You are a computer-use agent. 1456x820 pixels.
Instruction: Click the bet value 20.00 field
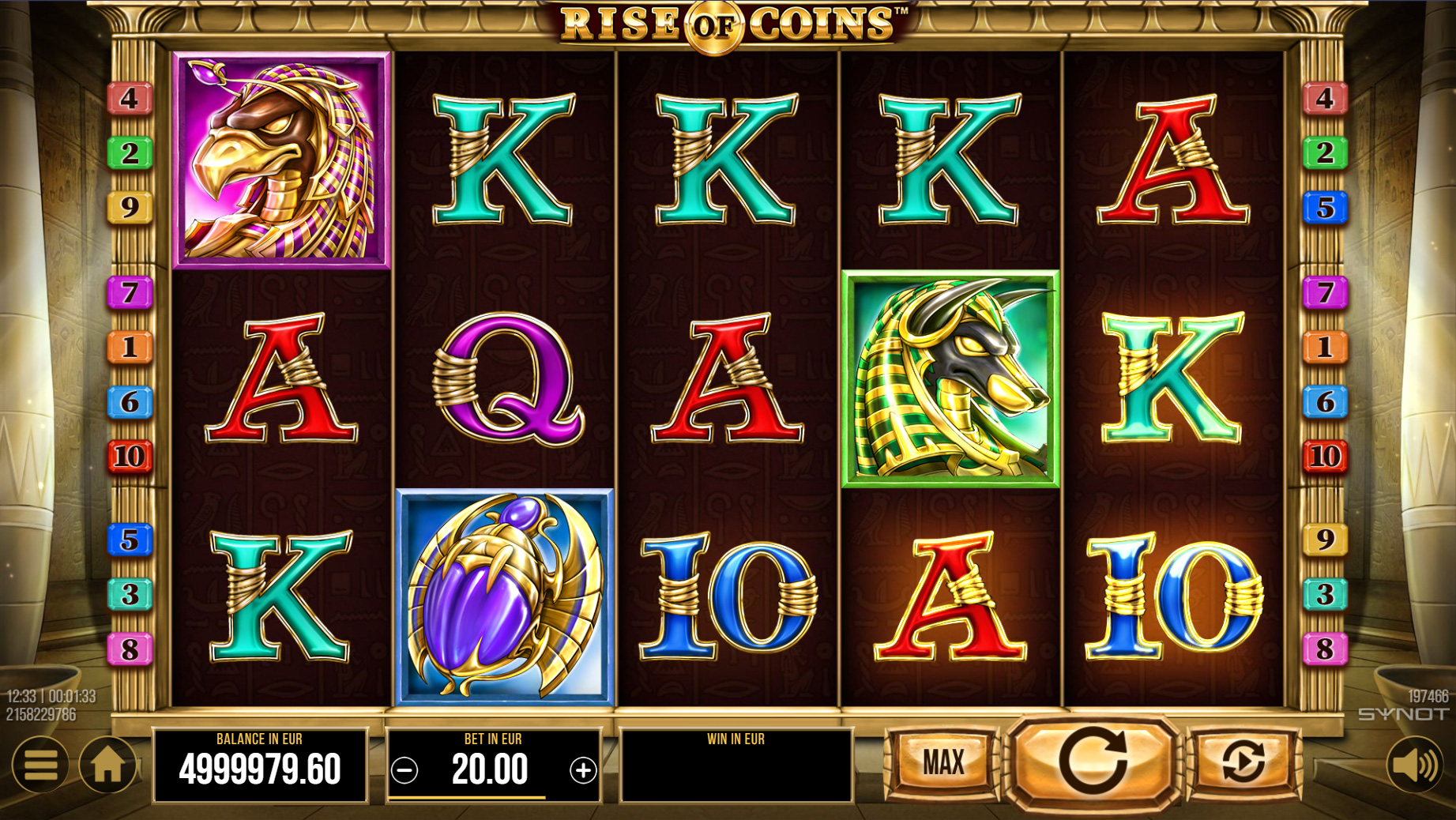click(491, 770)
